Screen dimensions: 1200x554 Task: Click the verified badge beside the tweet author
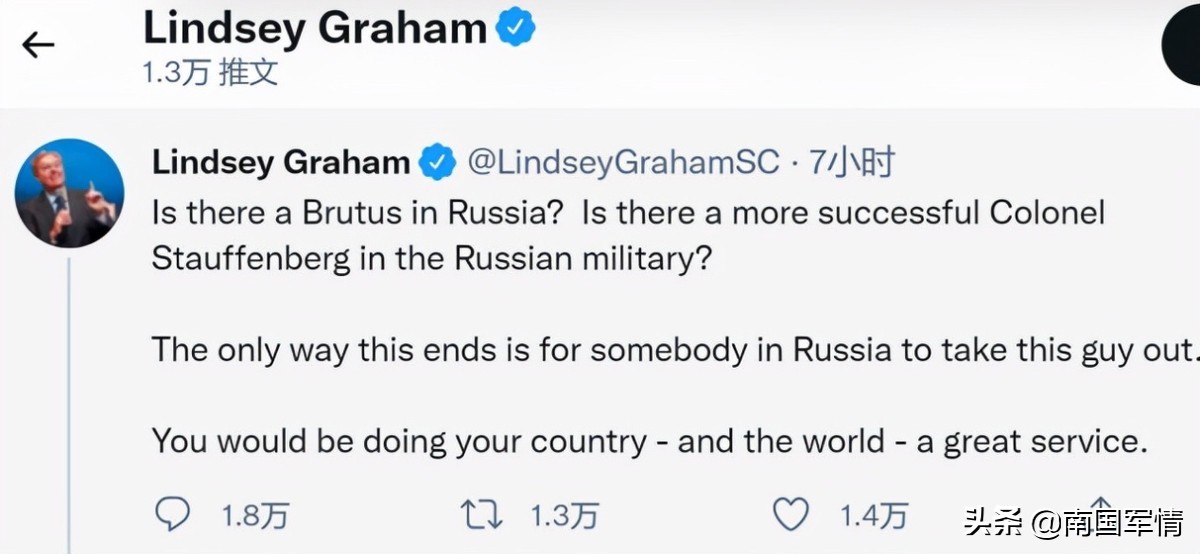tap(437, 163)
